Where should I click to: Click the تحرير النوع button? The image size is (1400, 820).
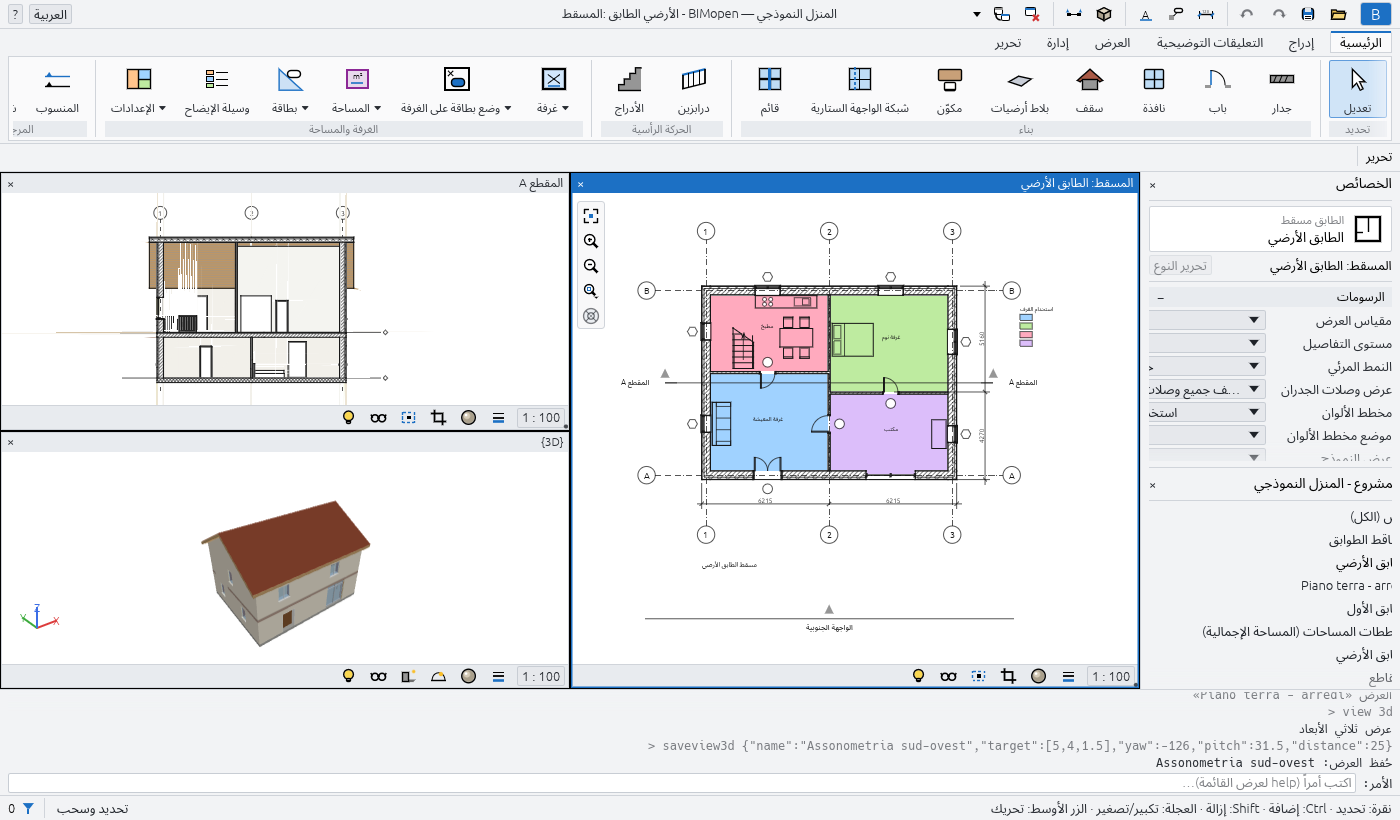pyautogui.click(x=1181, y=266)
